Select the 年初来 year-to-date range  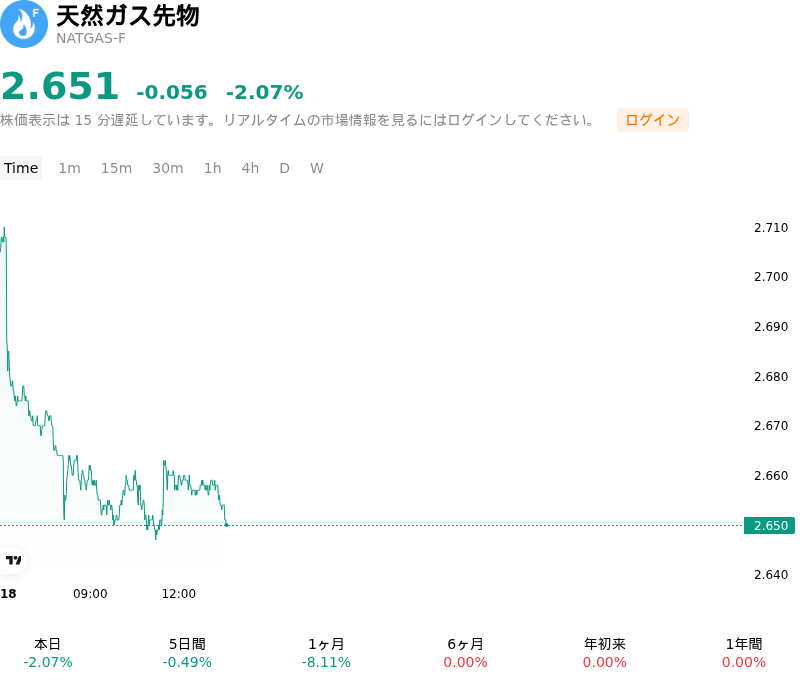pyautogui.click(x=605, y=653)
